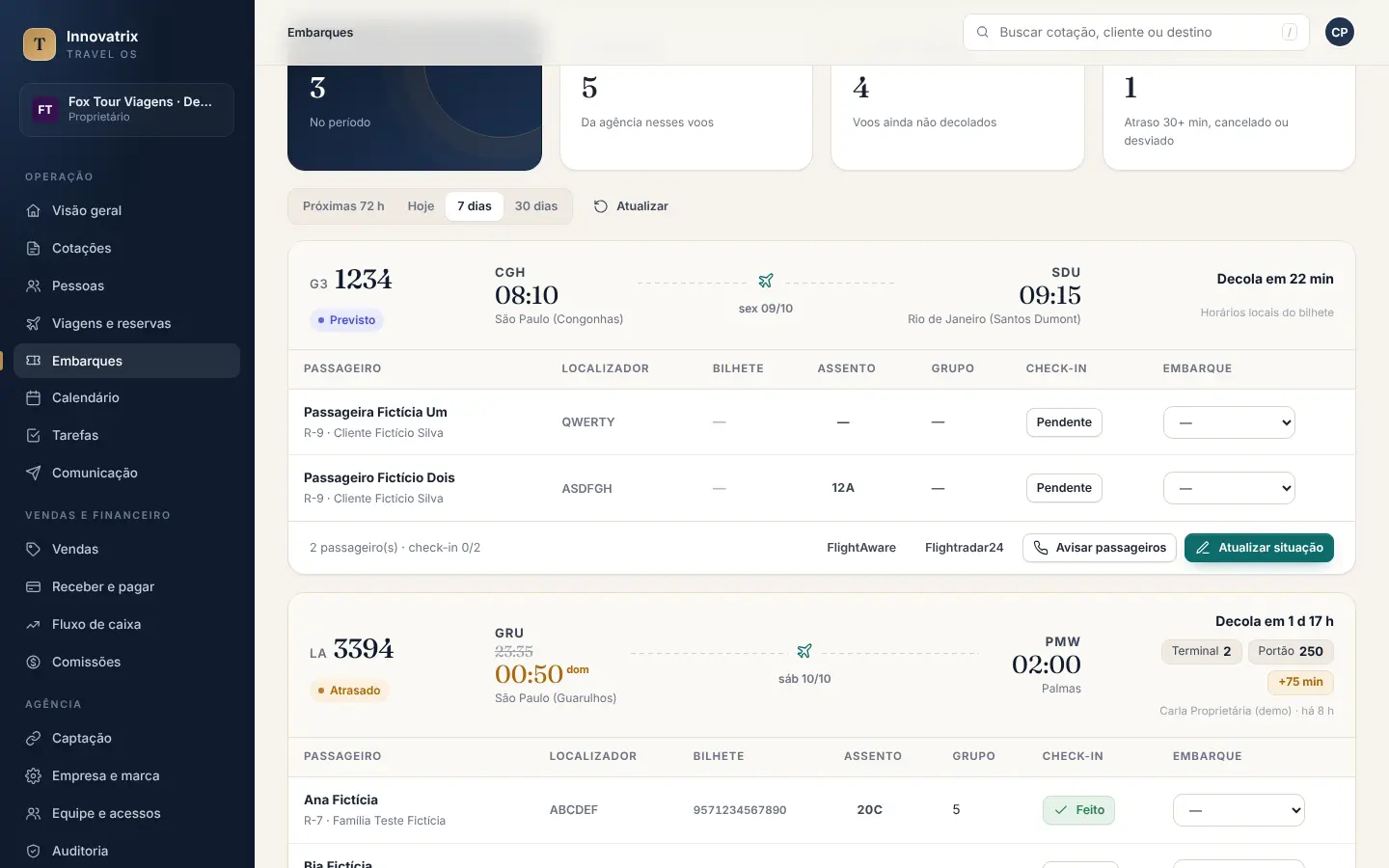
Task: Click the Auditoria shield icon
Action: [x=34, y=851]
